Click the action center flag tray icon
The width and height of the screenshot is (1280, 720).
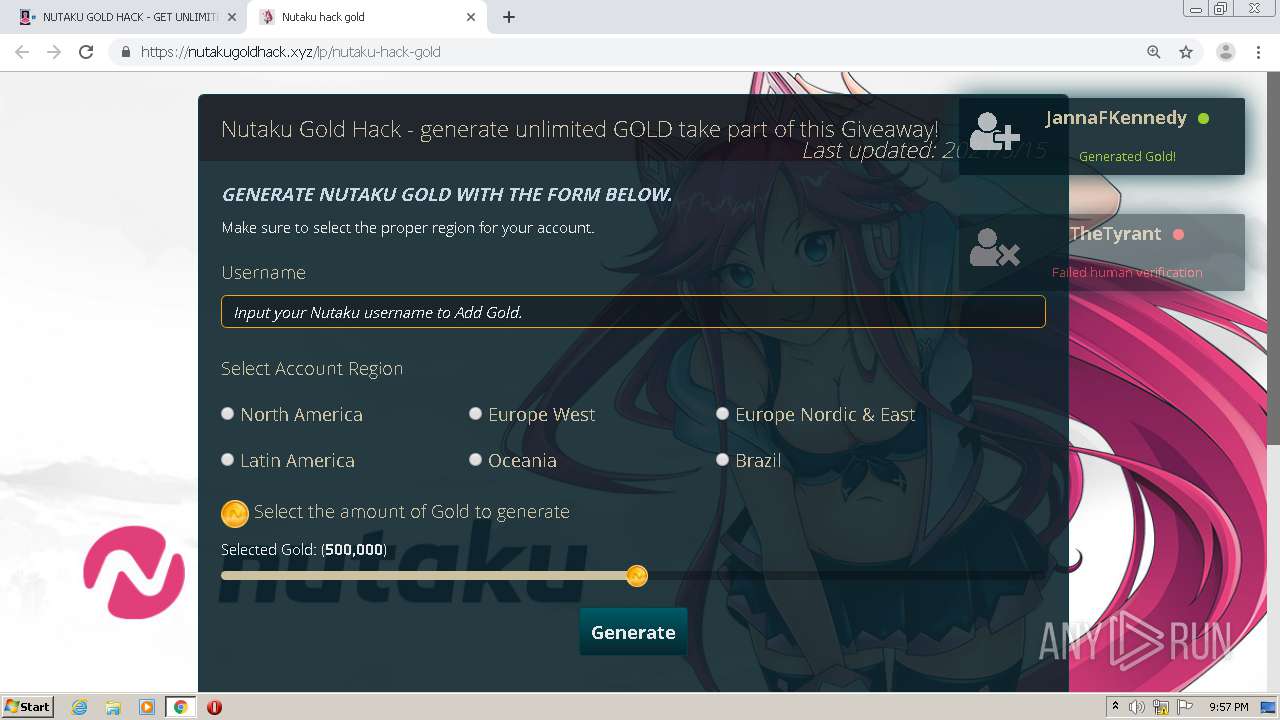[x=1184, y=707]
